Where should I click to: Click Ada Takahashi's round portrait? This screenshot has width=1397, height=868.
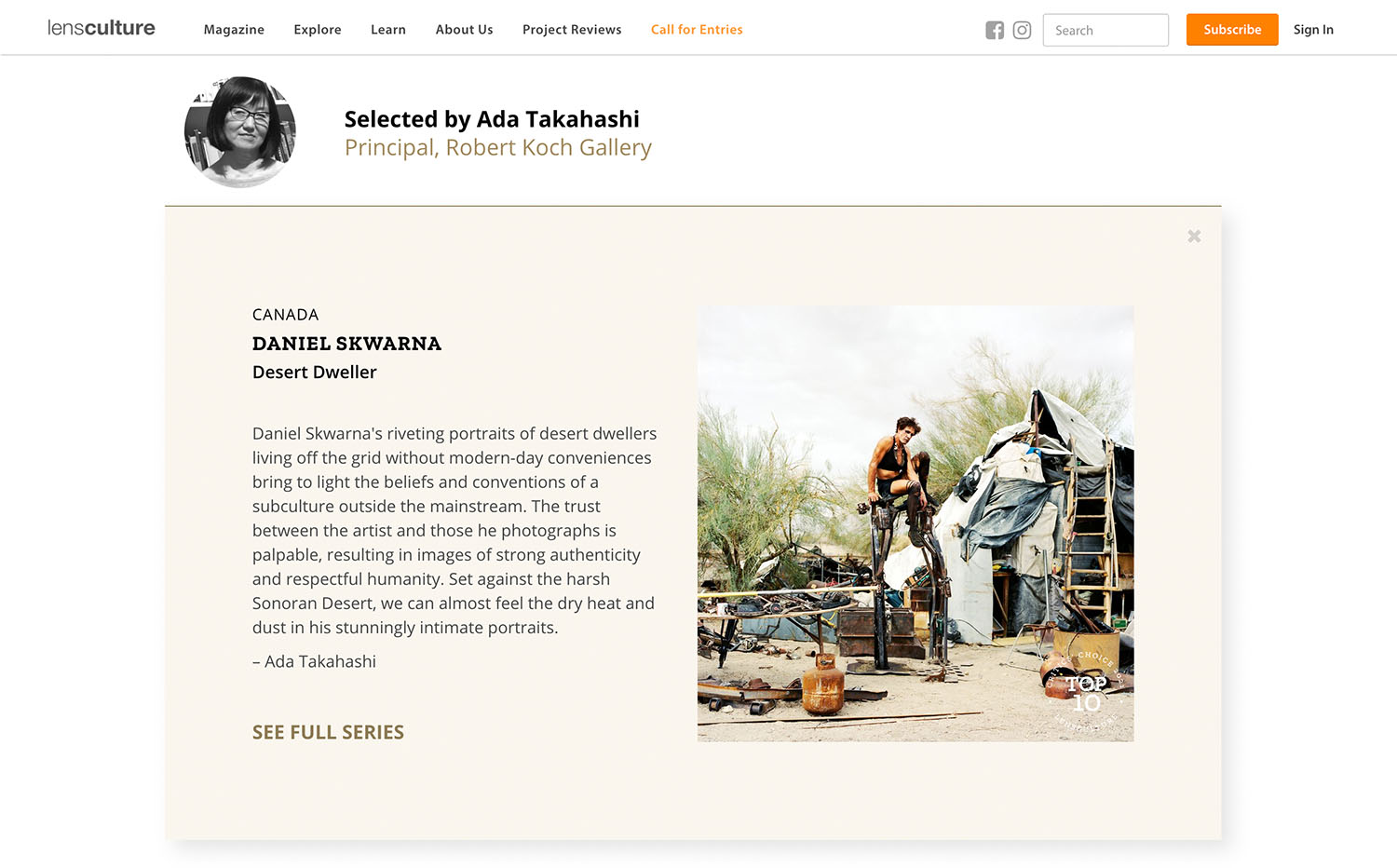[240, 131]
